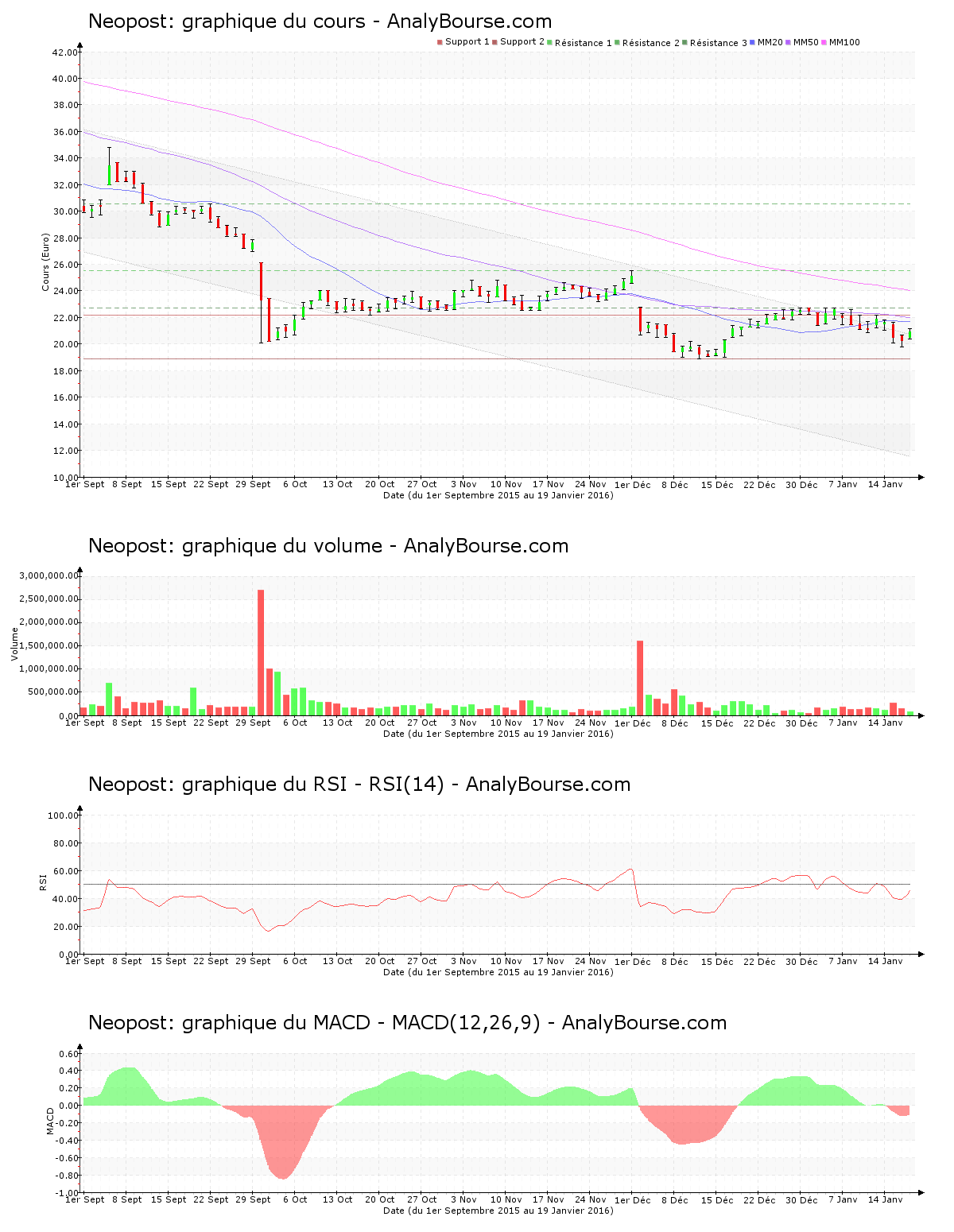
Task: Click the '10.00' price axis value
Action: click(x=65, y=478)
